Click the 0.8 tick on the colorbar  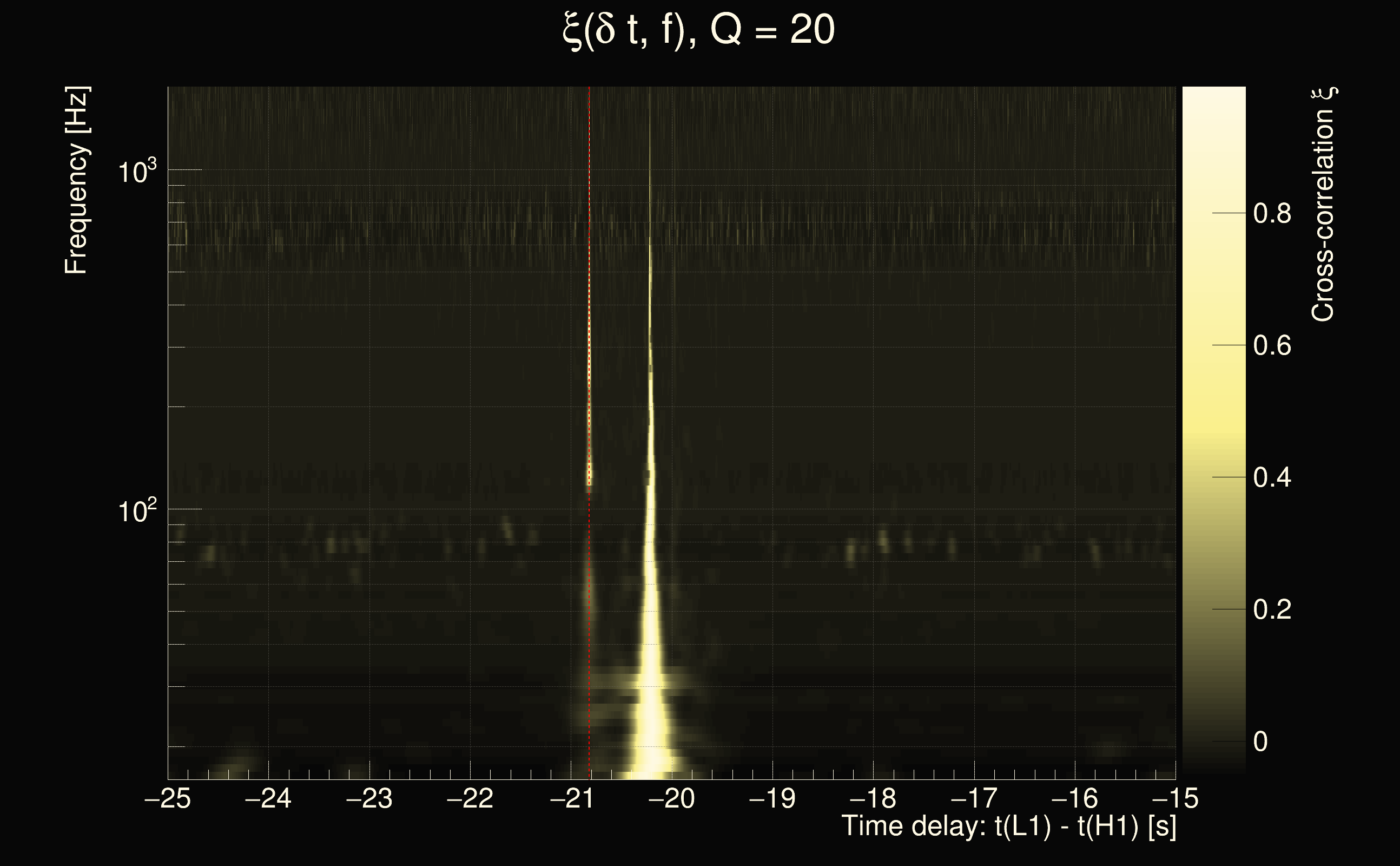point(1272,214)
